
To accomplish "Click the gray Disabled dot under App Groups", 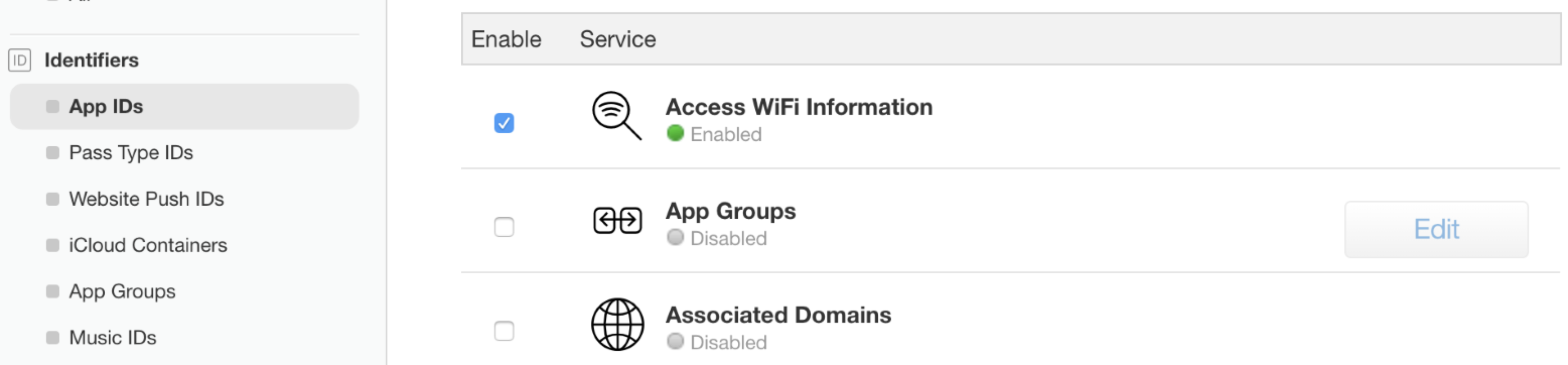I will [675, 237].
